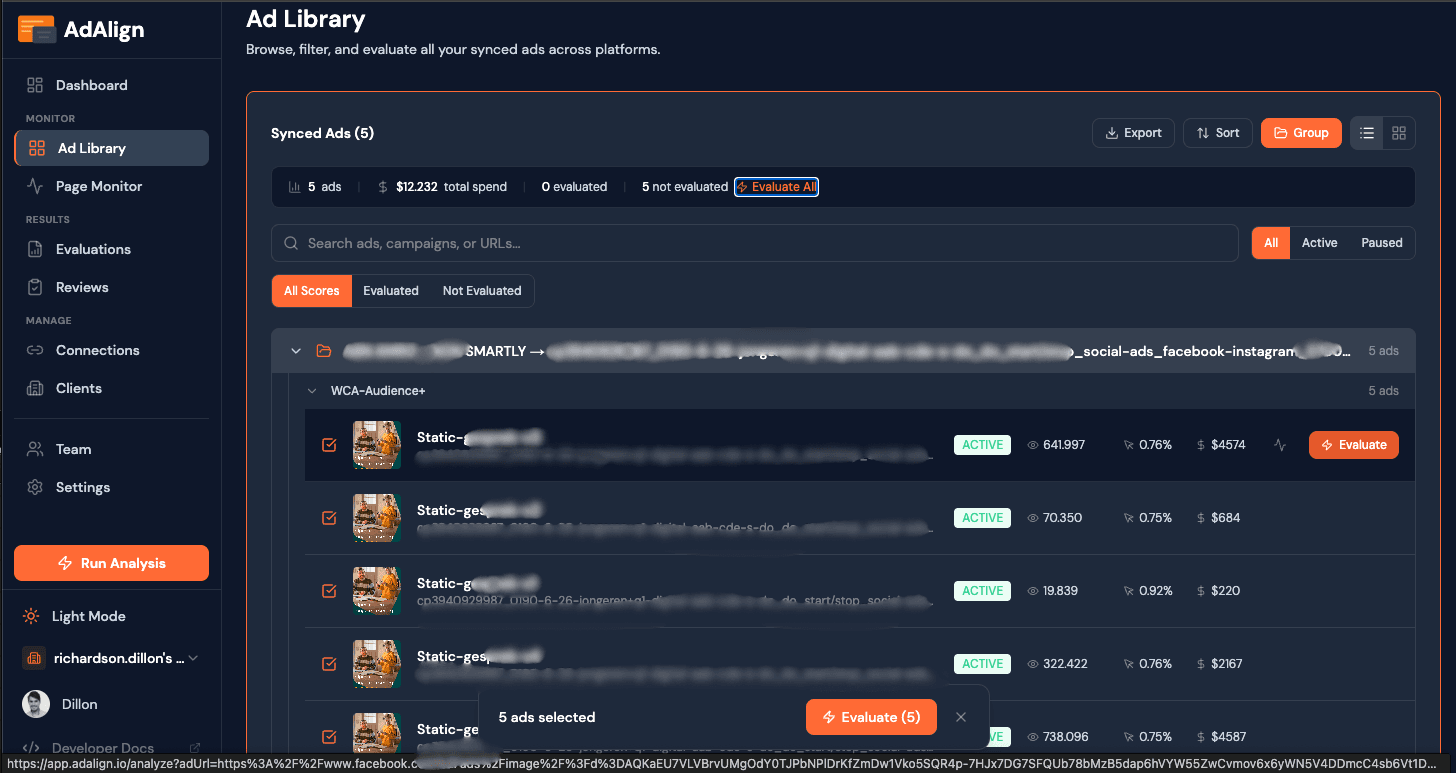Open Connections under Manage
Image resolution: width=1456 pixels, height=773 pixels.
pyautogui.click(x=95, y=350)
